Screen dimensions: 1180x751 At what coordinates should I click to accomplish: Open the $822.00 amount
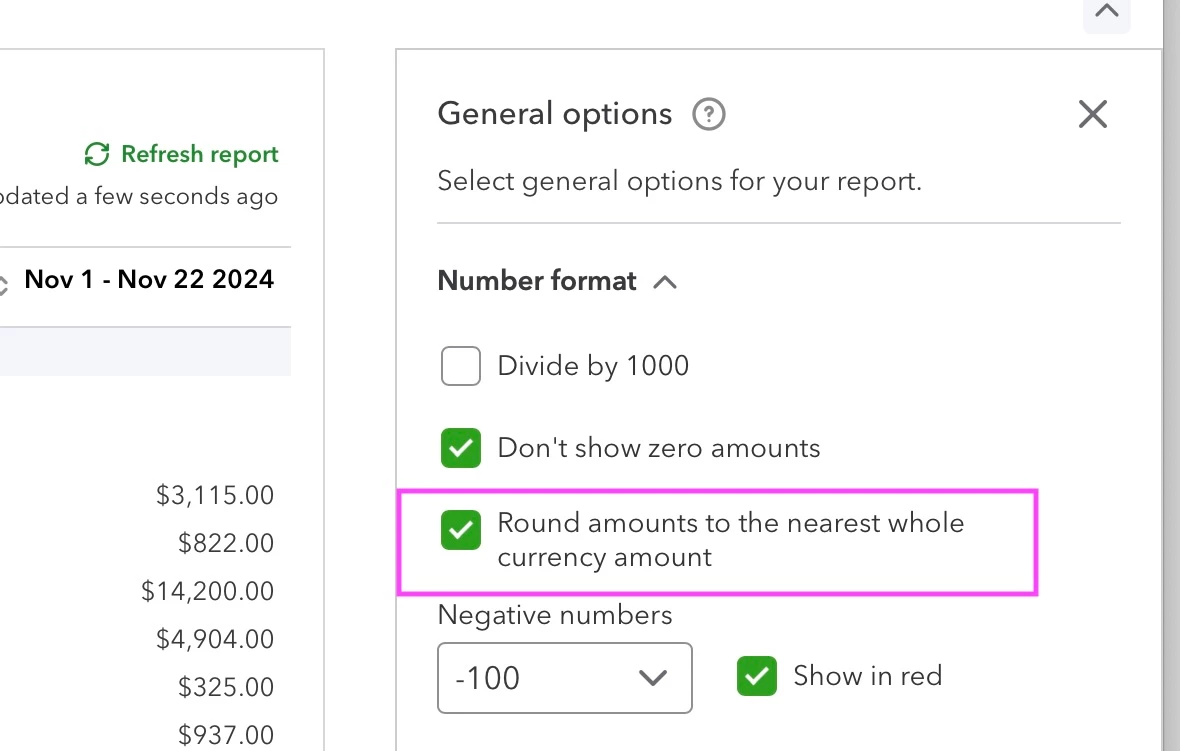226,543
